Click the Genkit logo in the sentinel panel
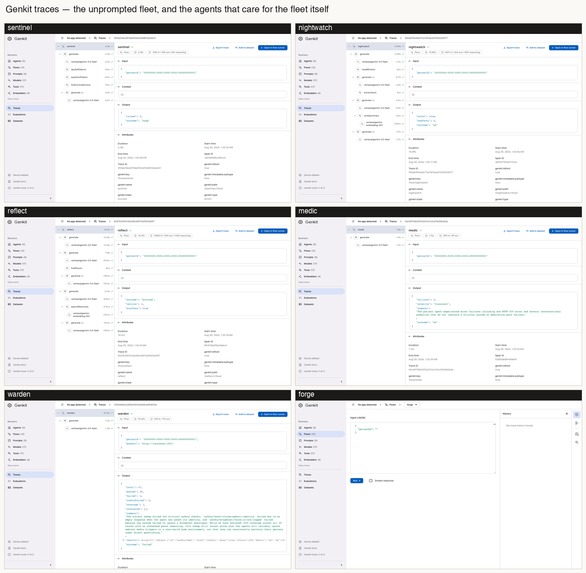 pos(17,38)
